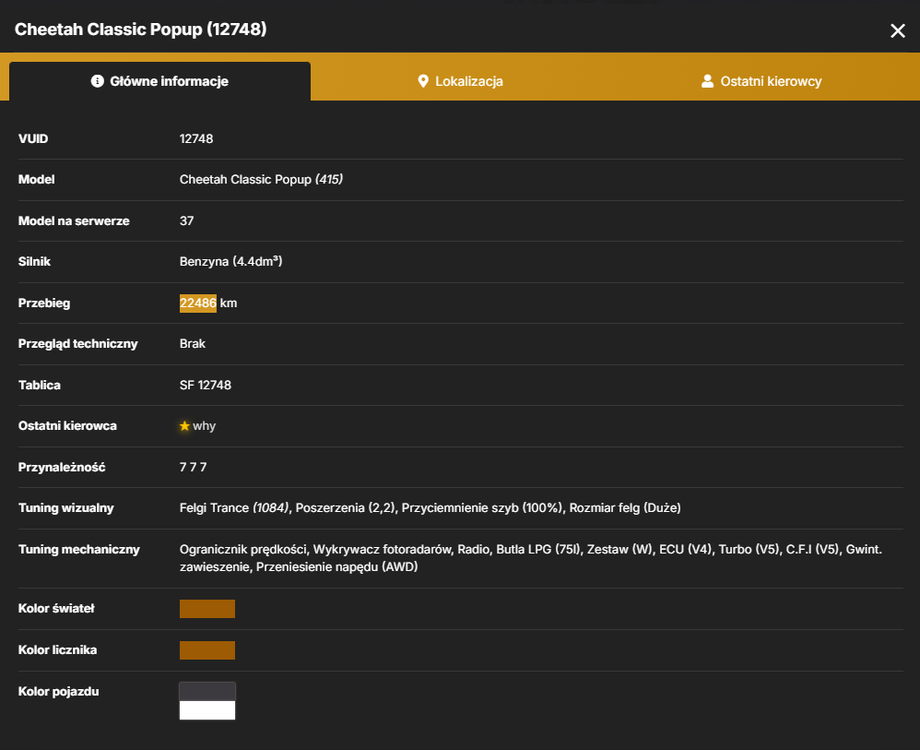The width and height of the screenshot is (920, 750).
Task: Click the white Kolor pojazdu swatch
Action: click(207, 710)
